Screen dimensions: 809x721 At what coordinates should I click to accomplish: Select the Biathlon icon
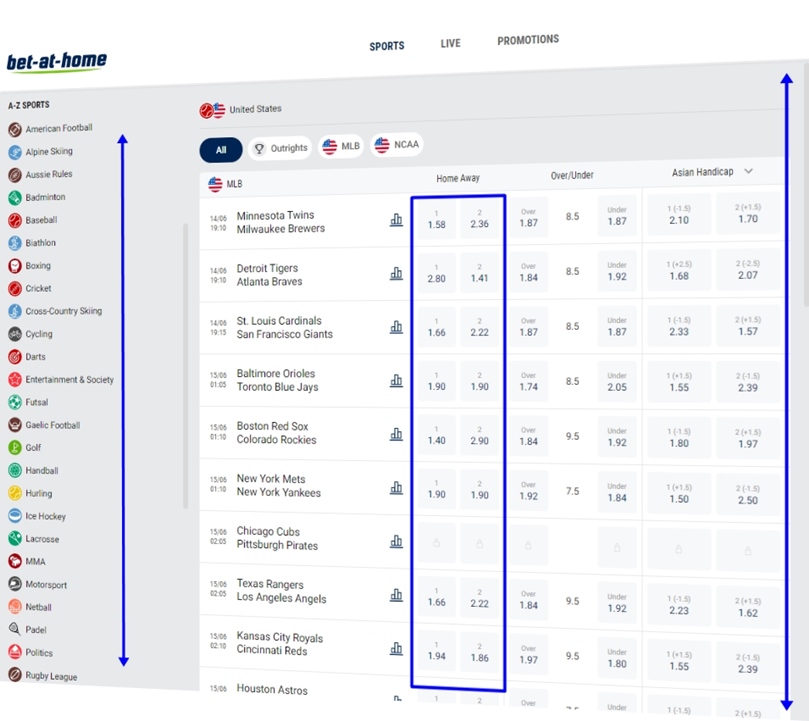click(15, 243)
